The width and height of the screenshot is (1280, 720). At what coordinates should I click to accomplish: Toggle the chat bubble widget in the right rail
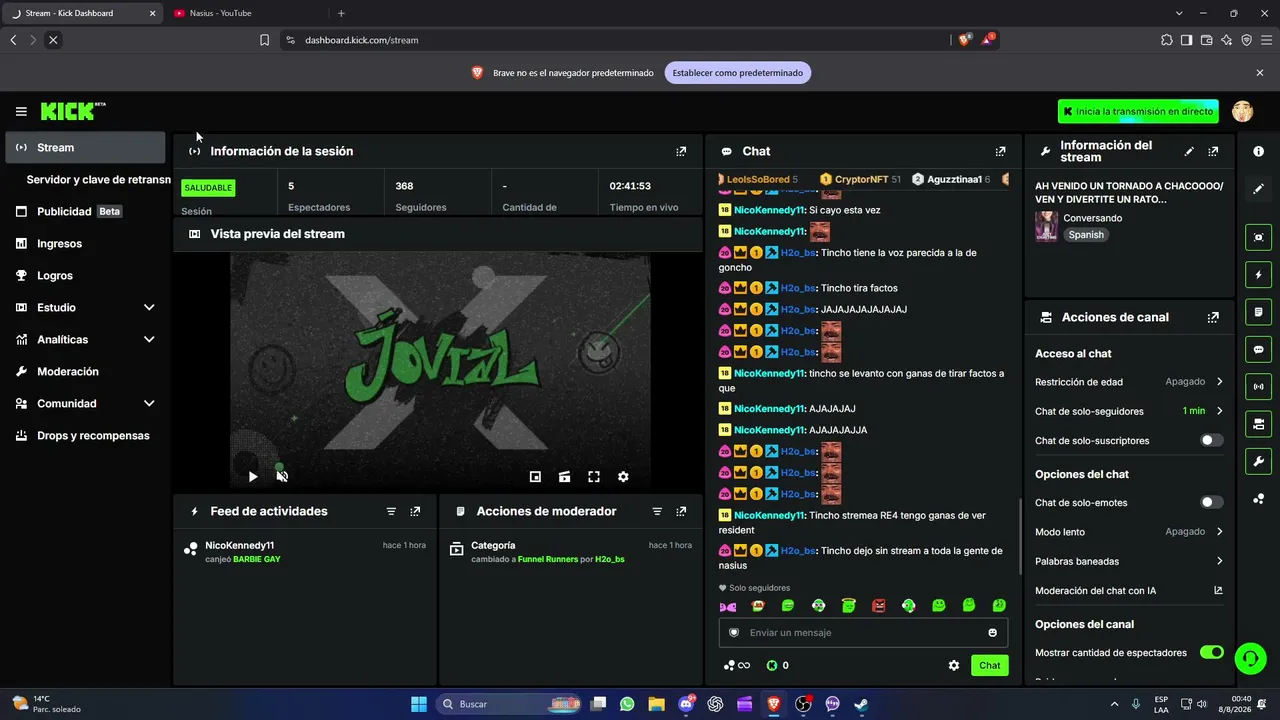1258,349
